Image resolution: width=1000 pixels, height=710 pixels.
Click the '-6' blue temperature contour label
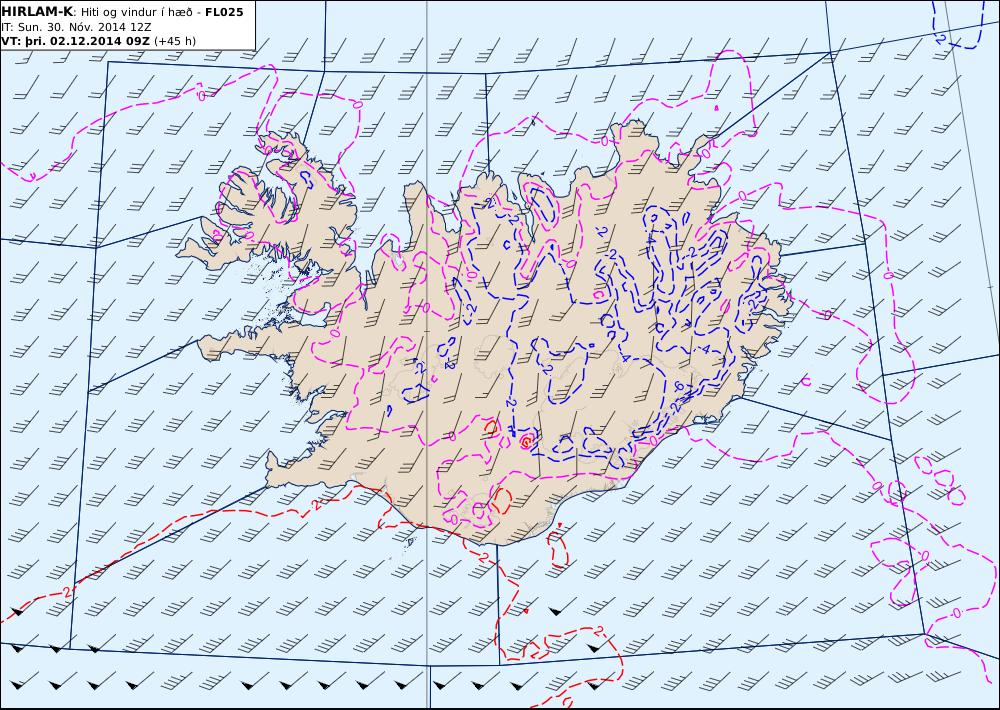click(x=678, y=386)
